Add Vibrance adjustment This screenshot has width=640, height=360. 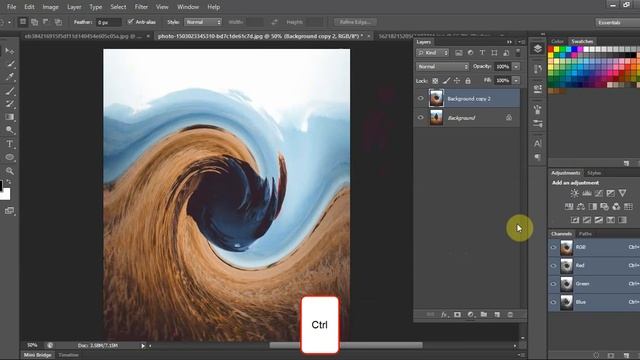click(x=622, y=193)
